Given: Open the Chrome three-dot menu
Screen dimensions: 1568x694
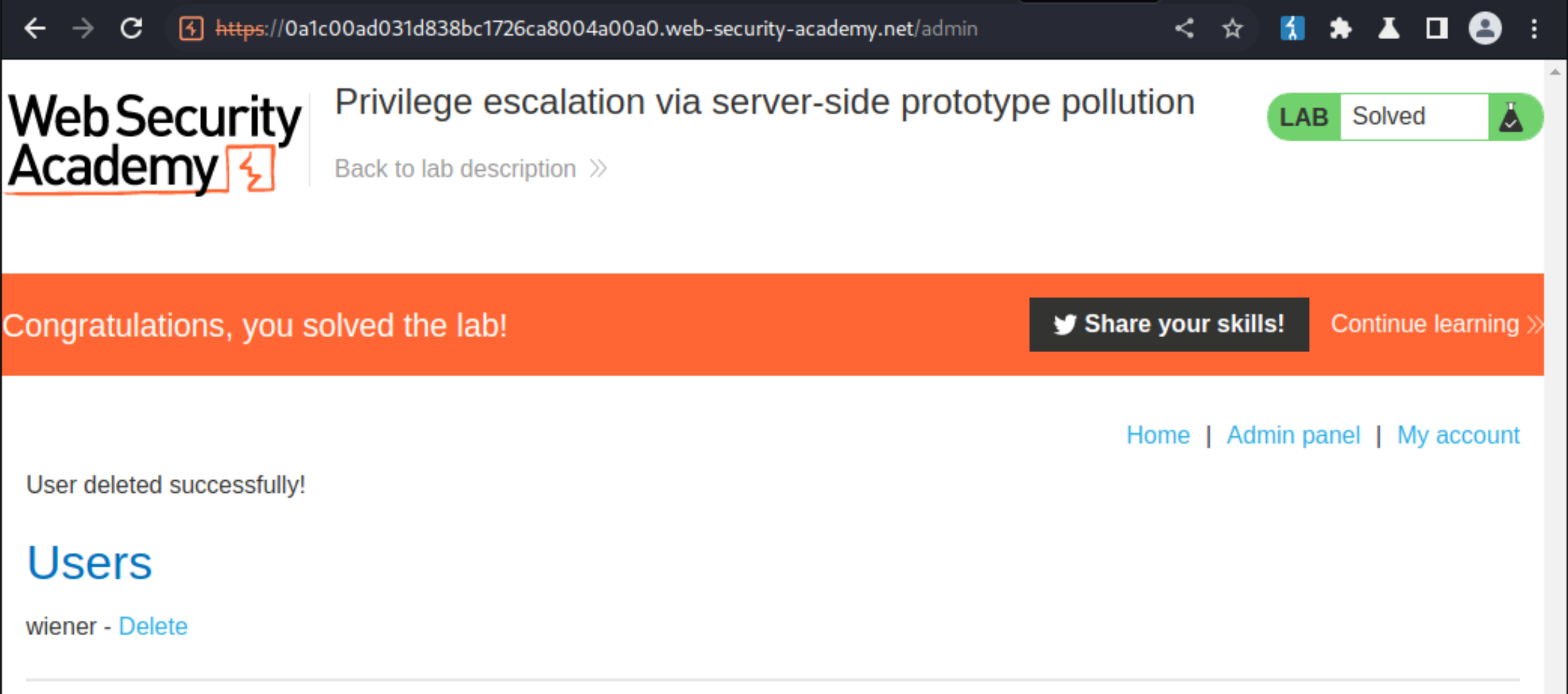Looking at the screenshot, I should point(1534,29).
